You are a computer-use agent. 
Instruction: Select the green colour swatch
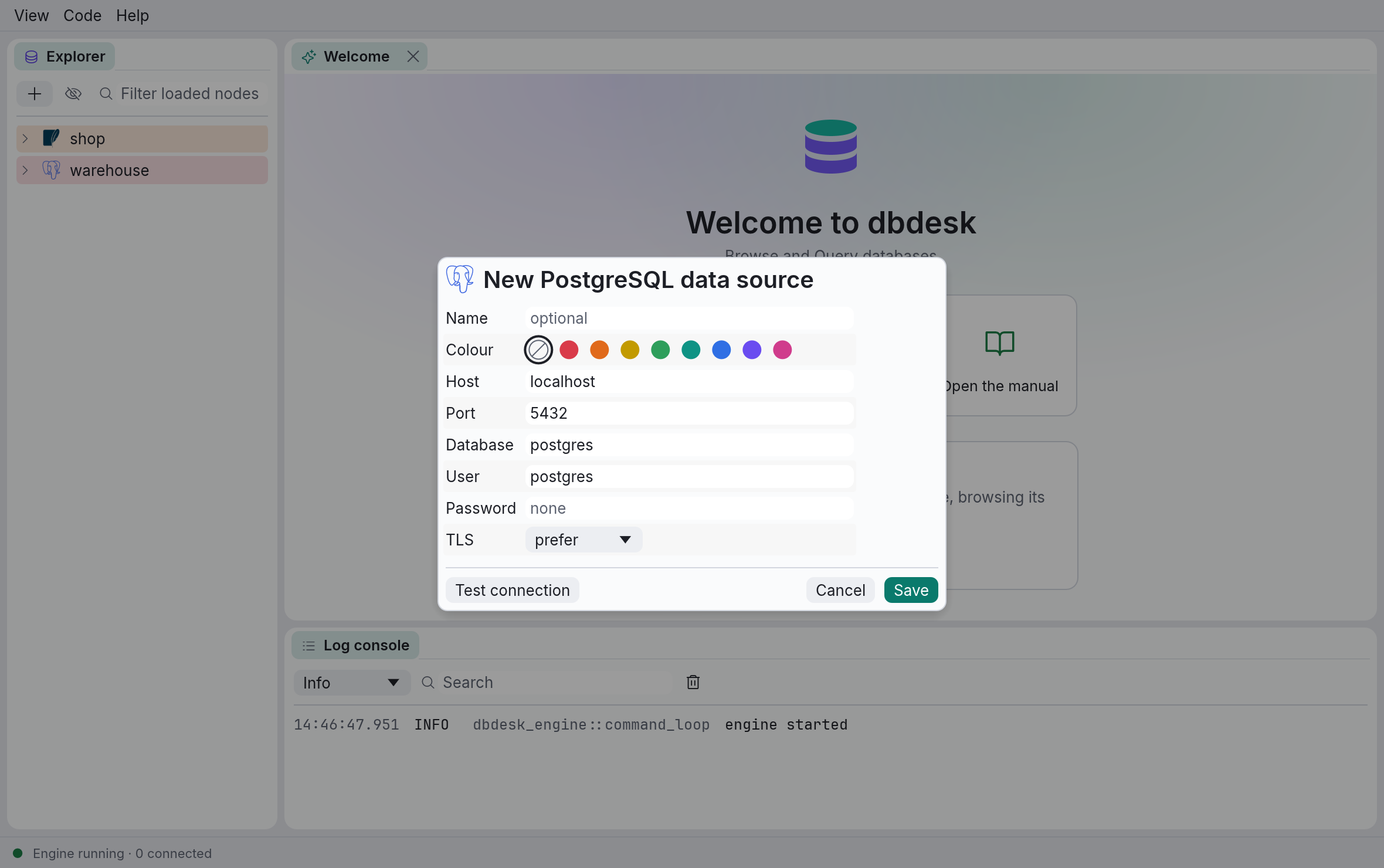[x=660, y=350]
